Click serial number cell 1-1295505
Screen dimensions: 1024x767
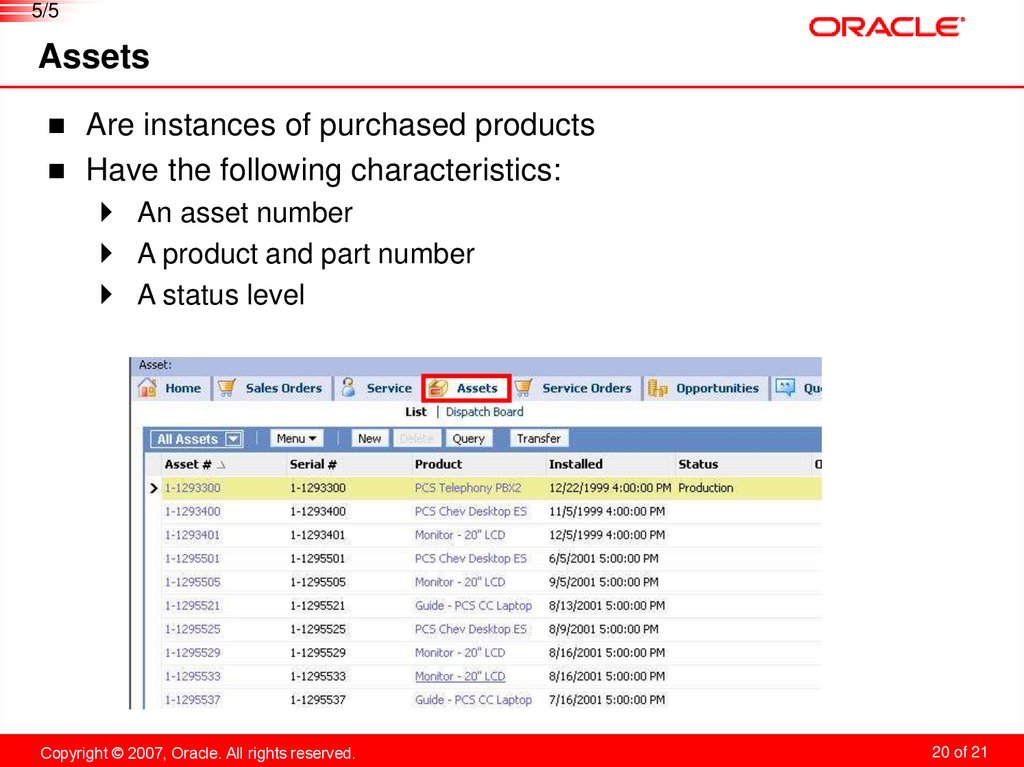pyautogui.click(x=317, y=582)
